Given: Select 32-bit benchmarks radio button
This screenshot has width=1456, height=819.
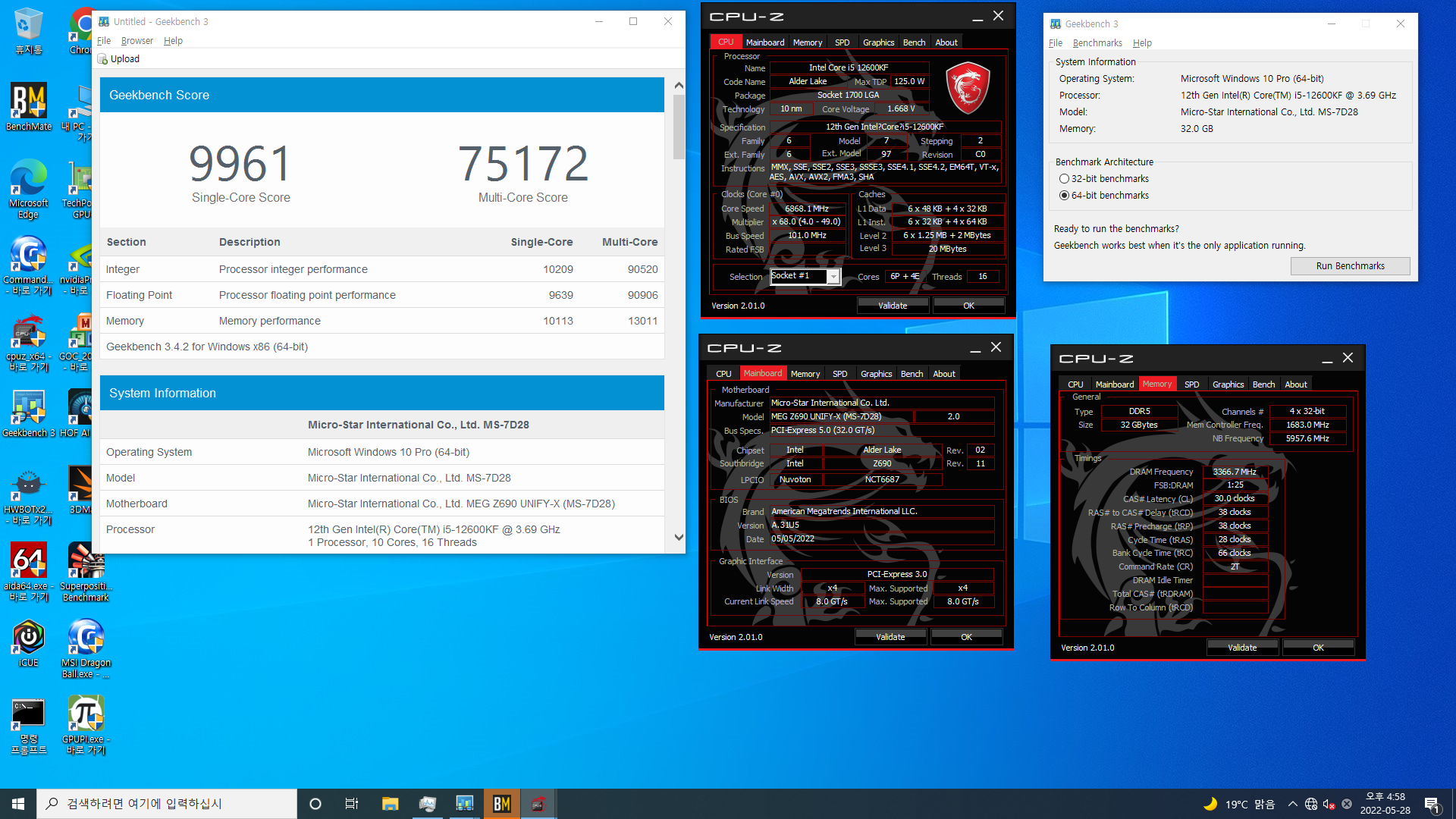Looking at the screenshot, I should click(x=1064, y=179).
